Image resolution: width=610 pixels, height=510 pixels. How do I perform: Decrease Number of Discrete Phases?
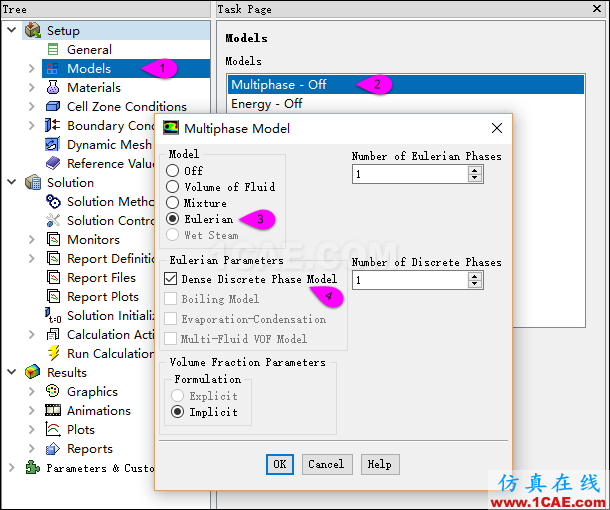pos(475,284)
